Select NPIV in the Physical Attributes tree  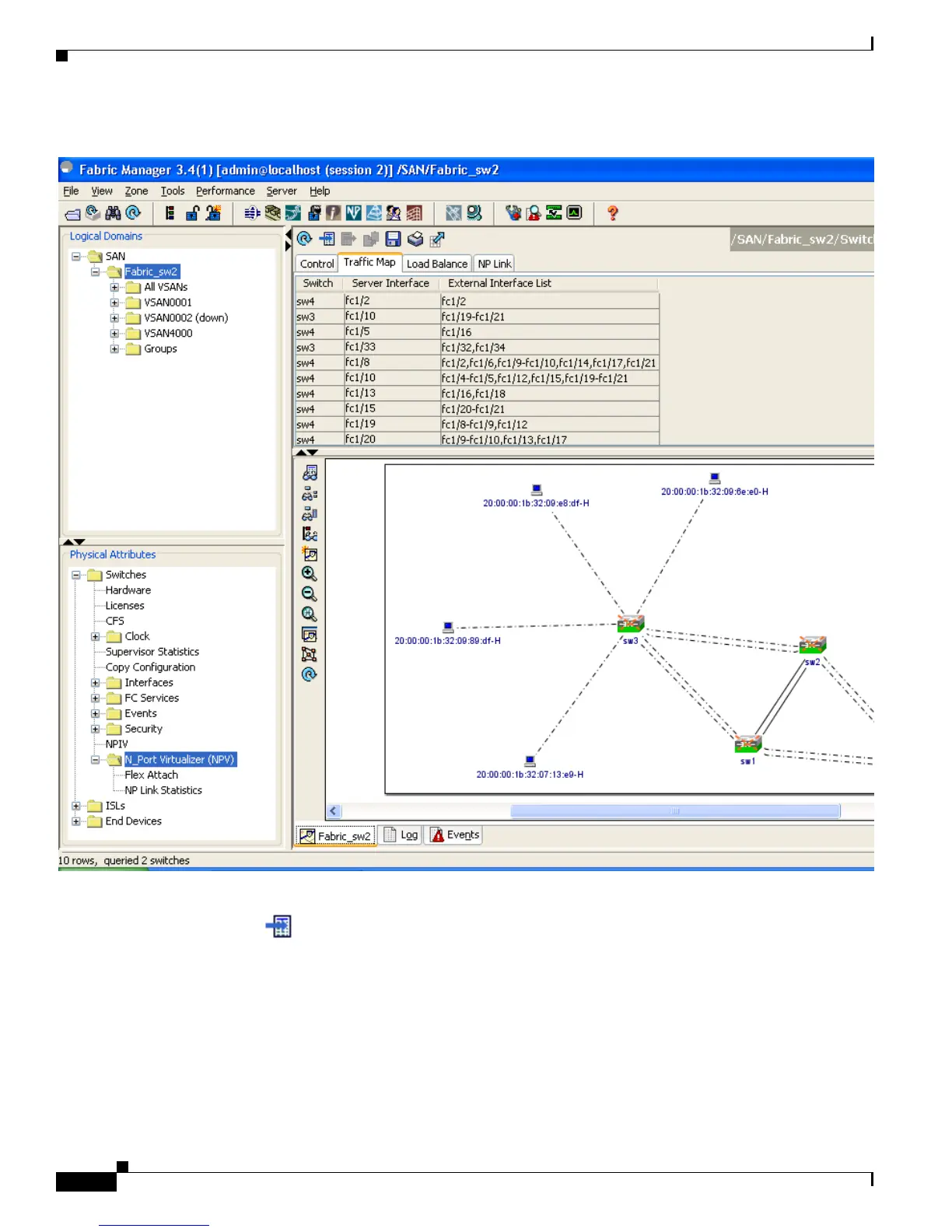click(117, 744)
